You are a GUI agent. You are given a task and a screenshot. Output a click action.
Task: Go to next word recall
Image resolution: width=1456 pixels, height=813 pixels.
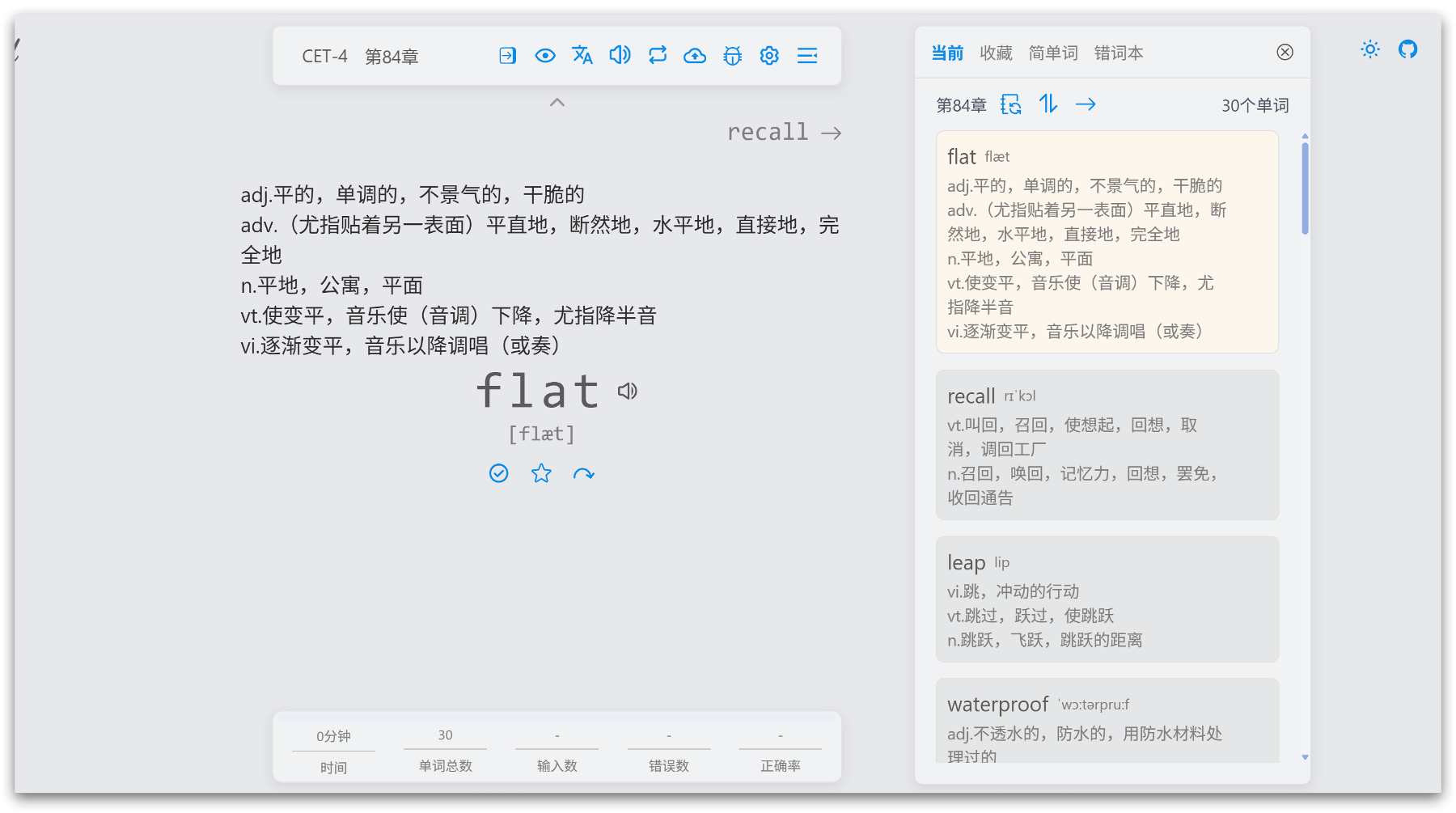pyautogui.click(x=785, y=132)
